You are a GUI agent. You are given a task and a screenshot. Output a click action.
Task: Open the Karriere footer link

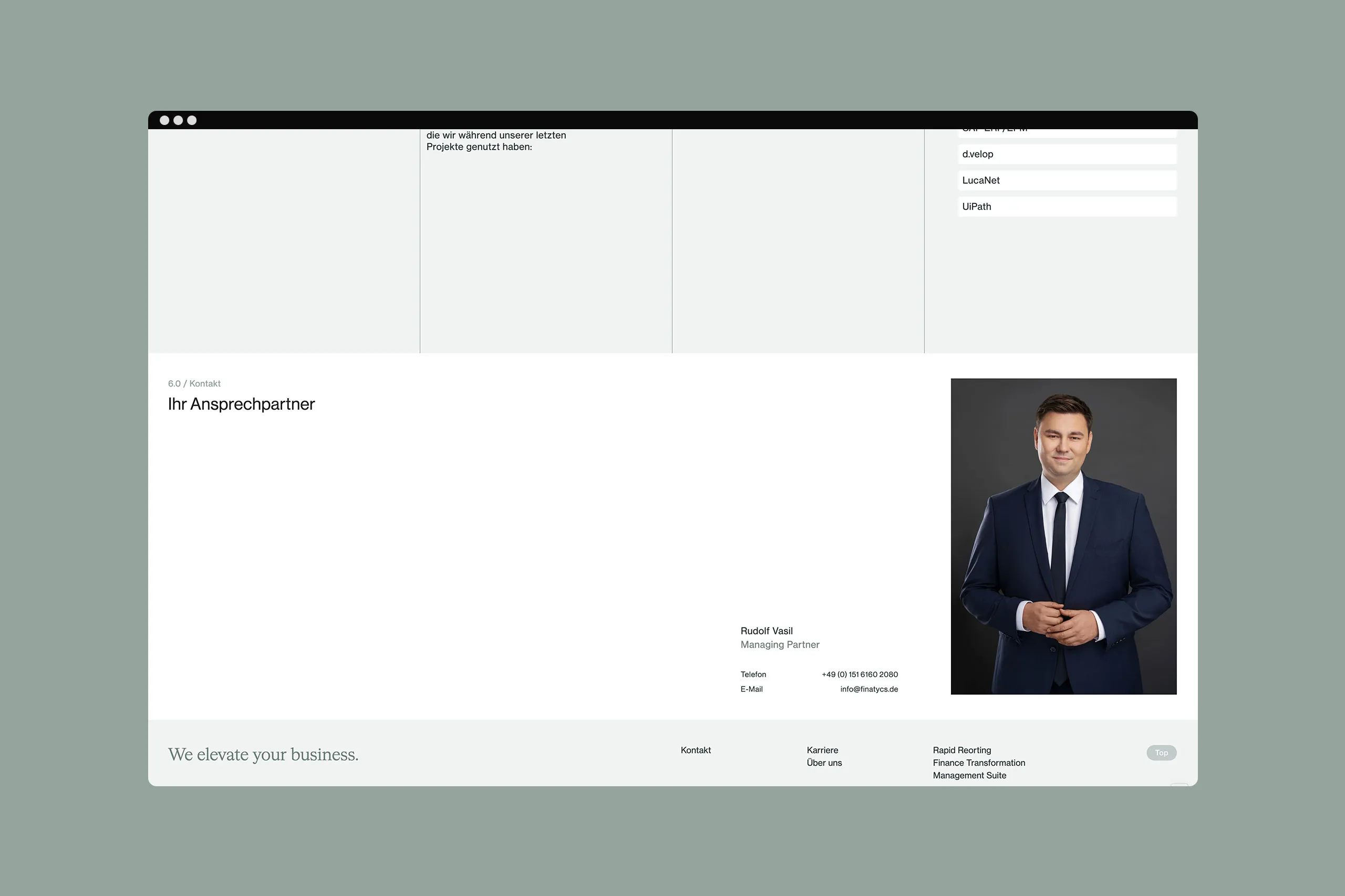point(822,751)
